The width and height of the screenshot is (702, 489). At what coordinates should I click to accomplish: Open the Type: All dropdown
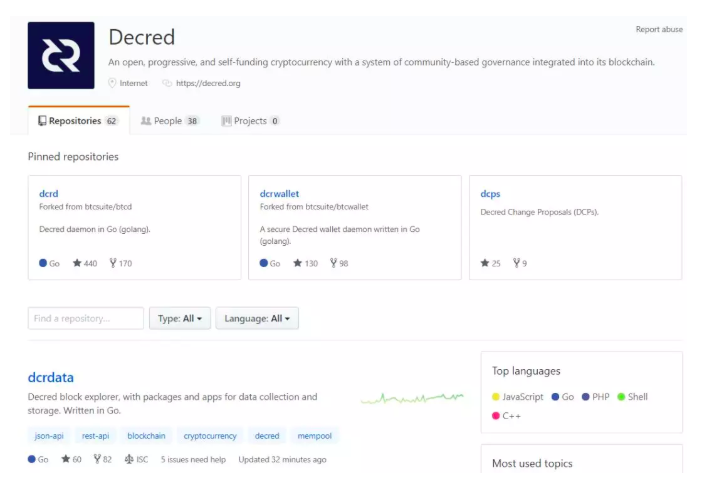[180, 318]
